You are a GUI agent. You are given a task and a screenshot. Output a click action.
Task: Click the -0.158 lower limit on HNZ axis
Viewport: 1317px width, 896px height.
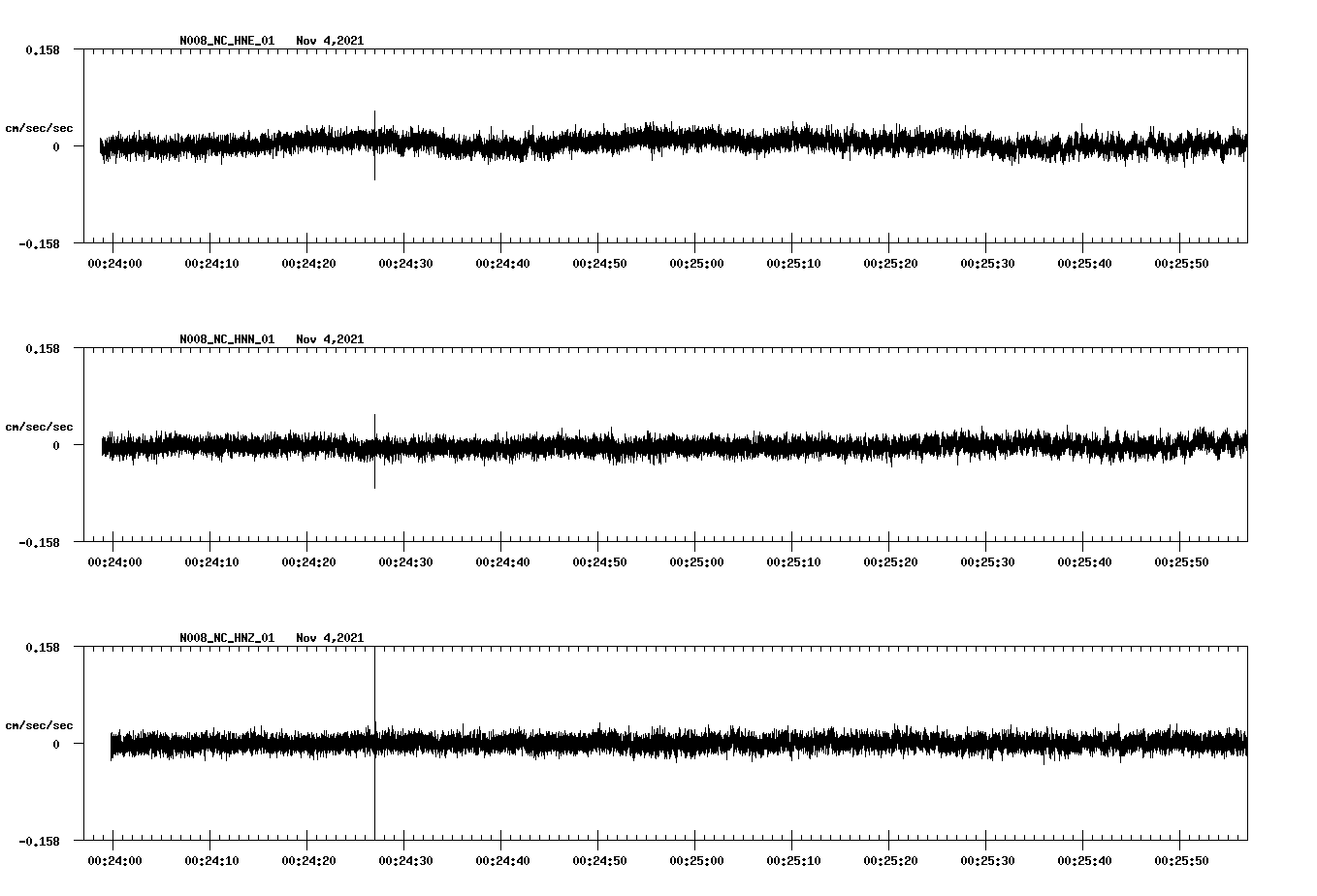(39, 842)
